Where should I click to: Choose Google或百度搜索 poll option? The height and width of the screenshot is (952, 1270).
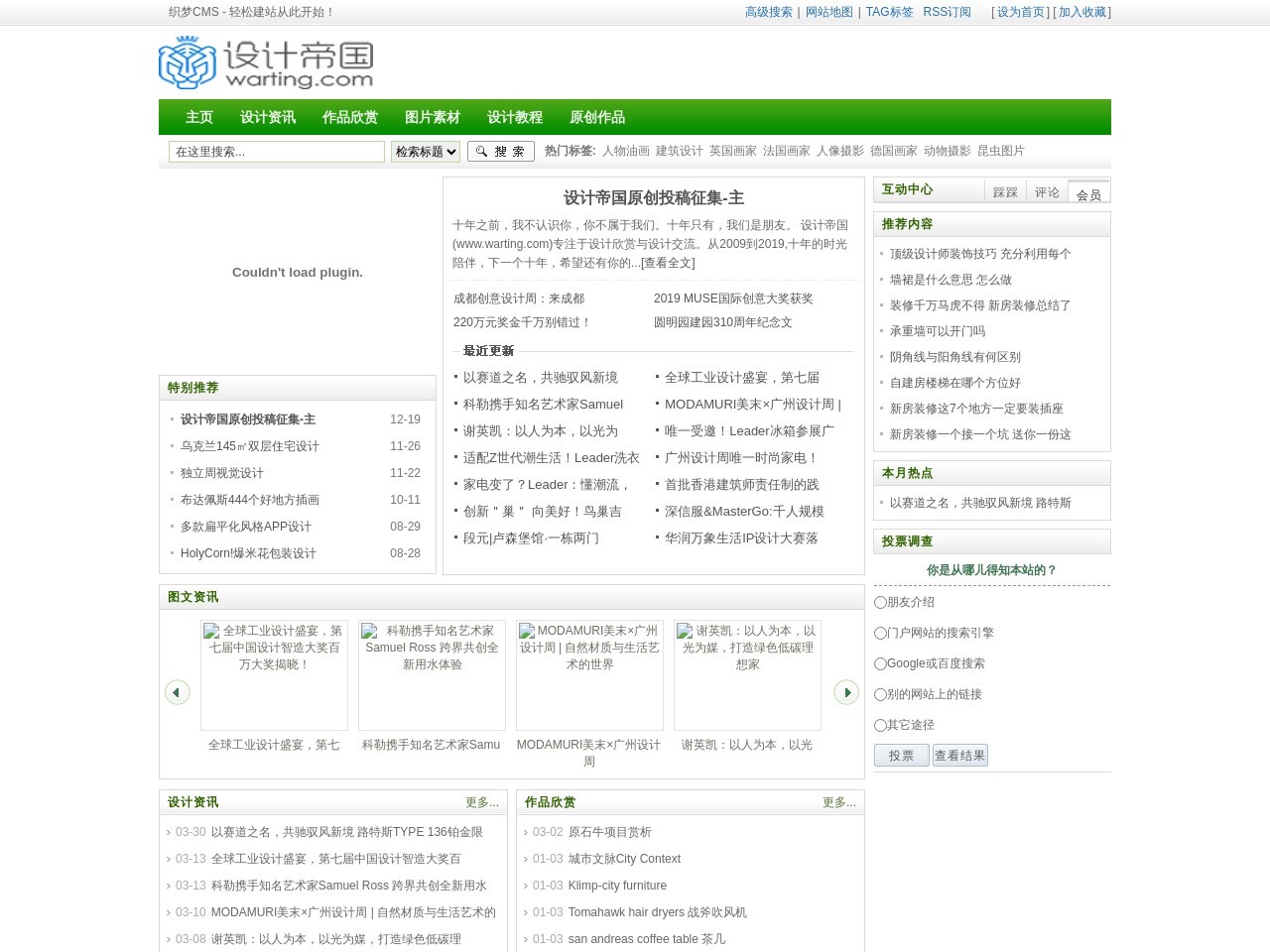880,663
